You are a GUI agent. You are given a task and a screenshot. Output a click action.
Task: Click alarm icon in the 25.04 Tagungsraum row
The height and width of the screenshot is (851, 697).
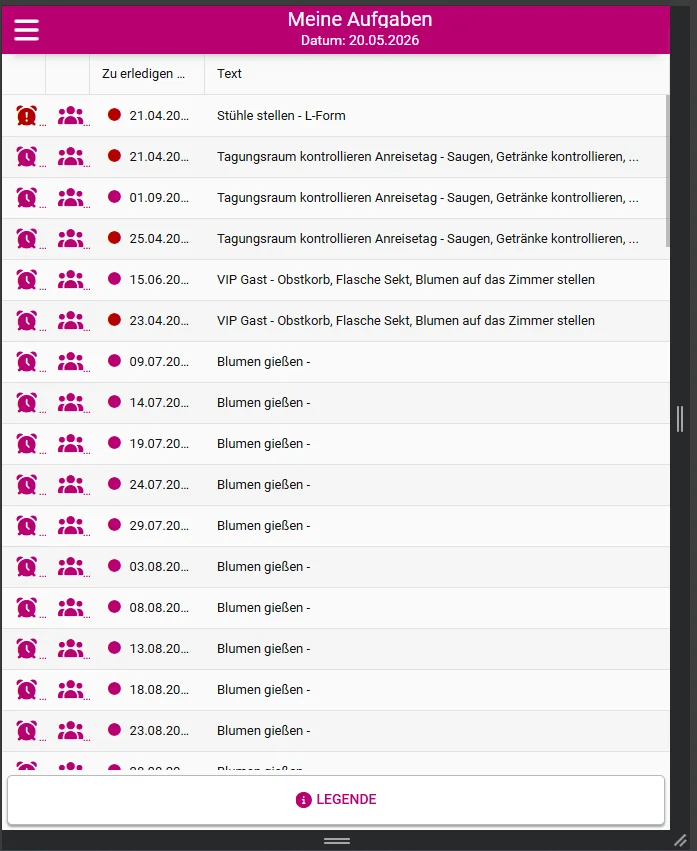point(27,239)
